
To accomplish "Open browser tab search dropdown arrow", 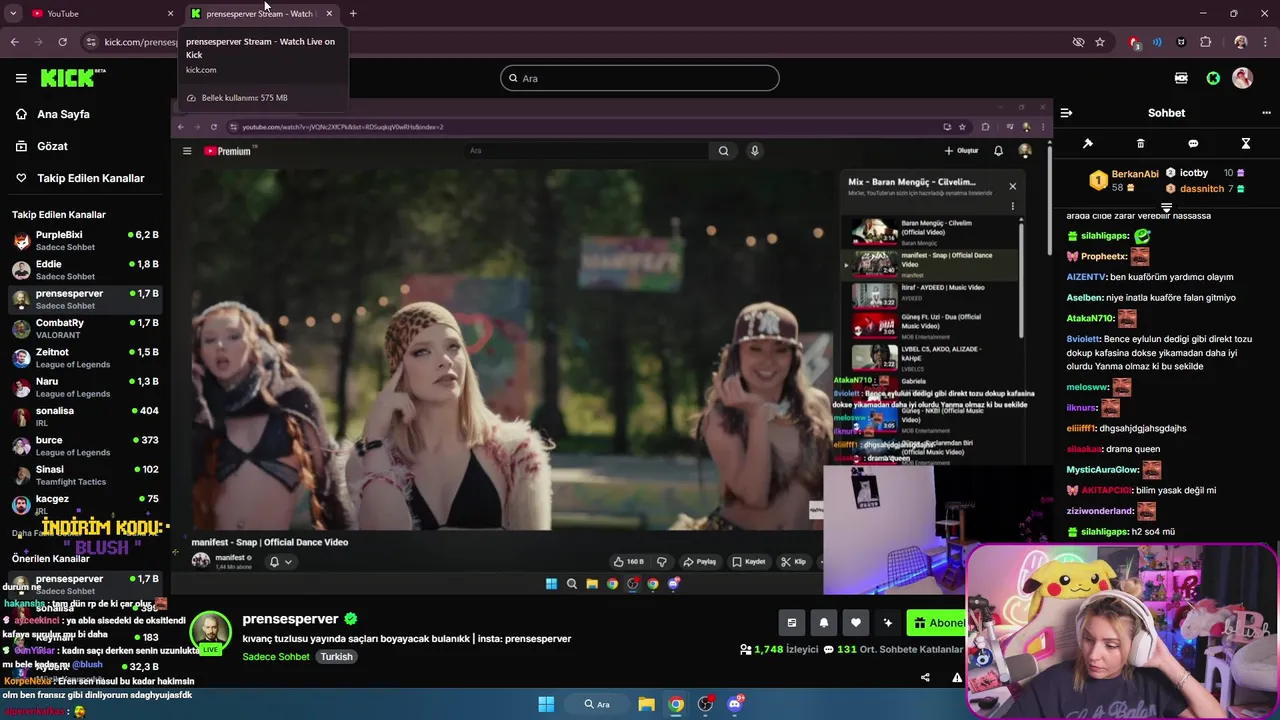I will coord(13,13).
